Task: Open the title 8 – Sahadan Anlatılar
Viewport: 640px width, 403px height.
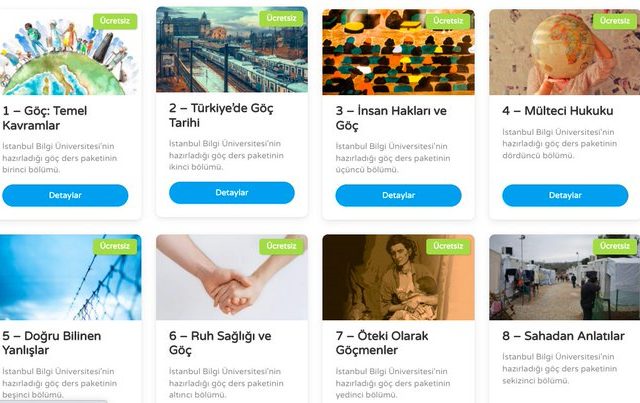Action: point(563,336)
